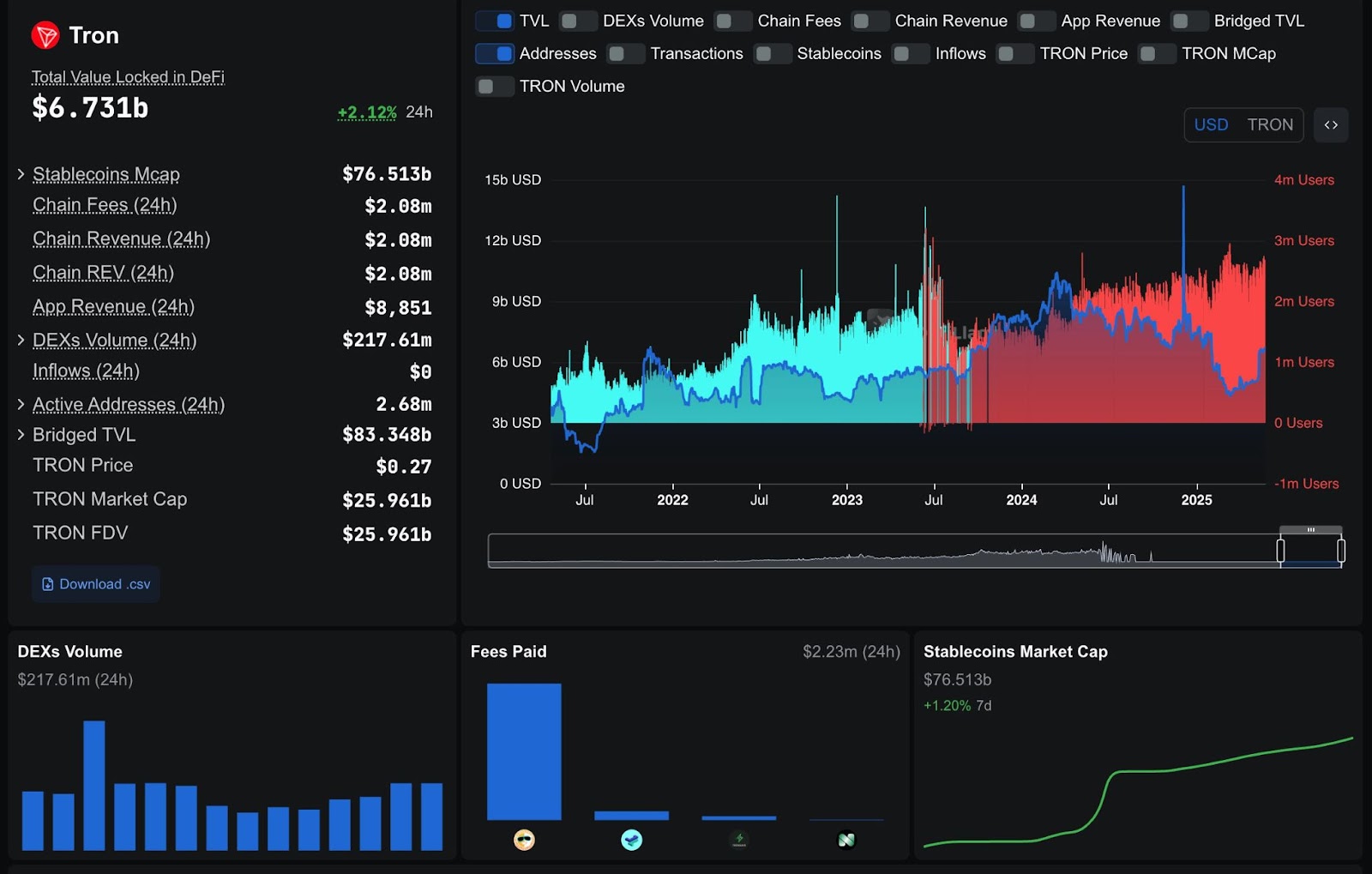Enable the Chain Fees toggle
The height and width of the screenshot is (874, 1372).
(733, 21)
